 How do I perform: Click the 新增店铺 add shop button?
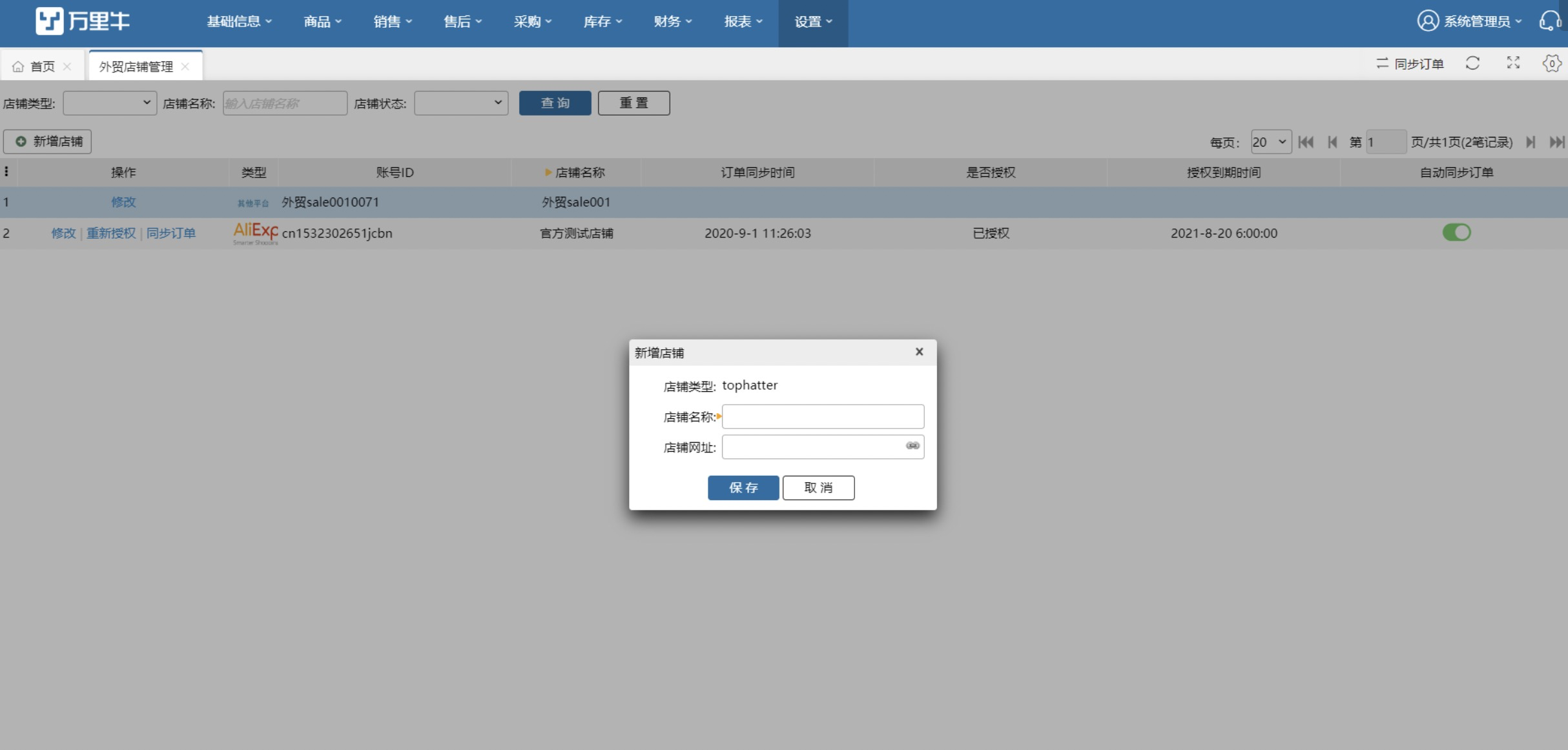coord(48,141)
